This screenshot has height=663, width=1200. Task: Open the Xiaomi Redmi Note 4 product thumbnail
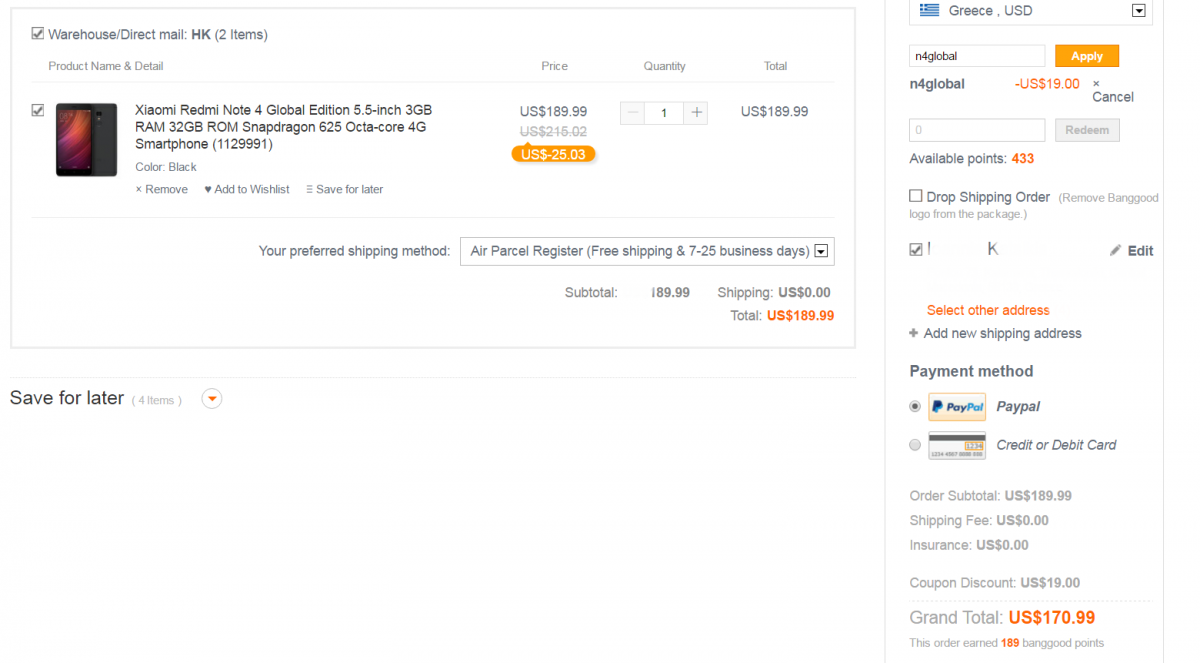point(86,140)
